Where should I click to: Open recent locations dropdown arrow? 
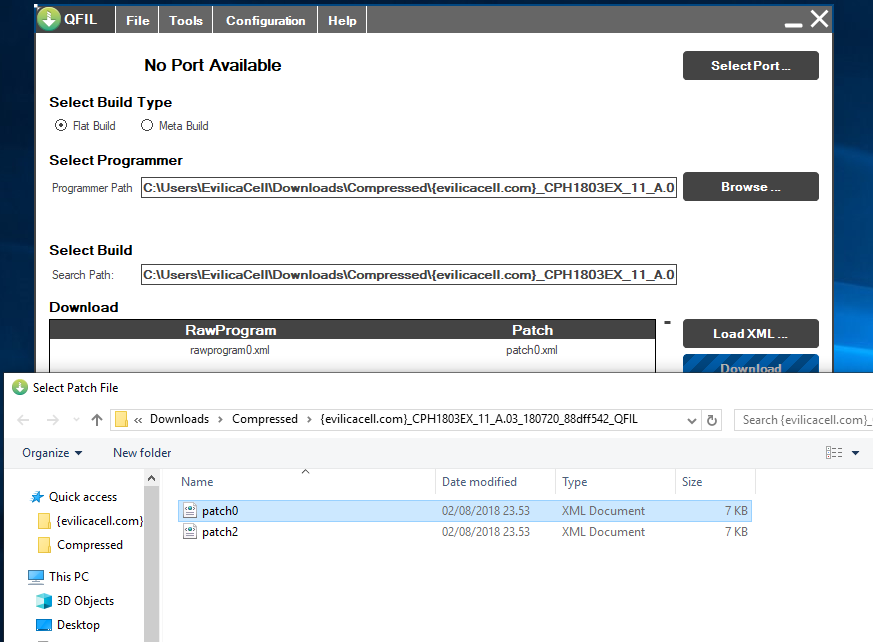(76, 420)
